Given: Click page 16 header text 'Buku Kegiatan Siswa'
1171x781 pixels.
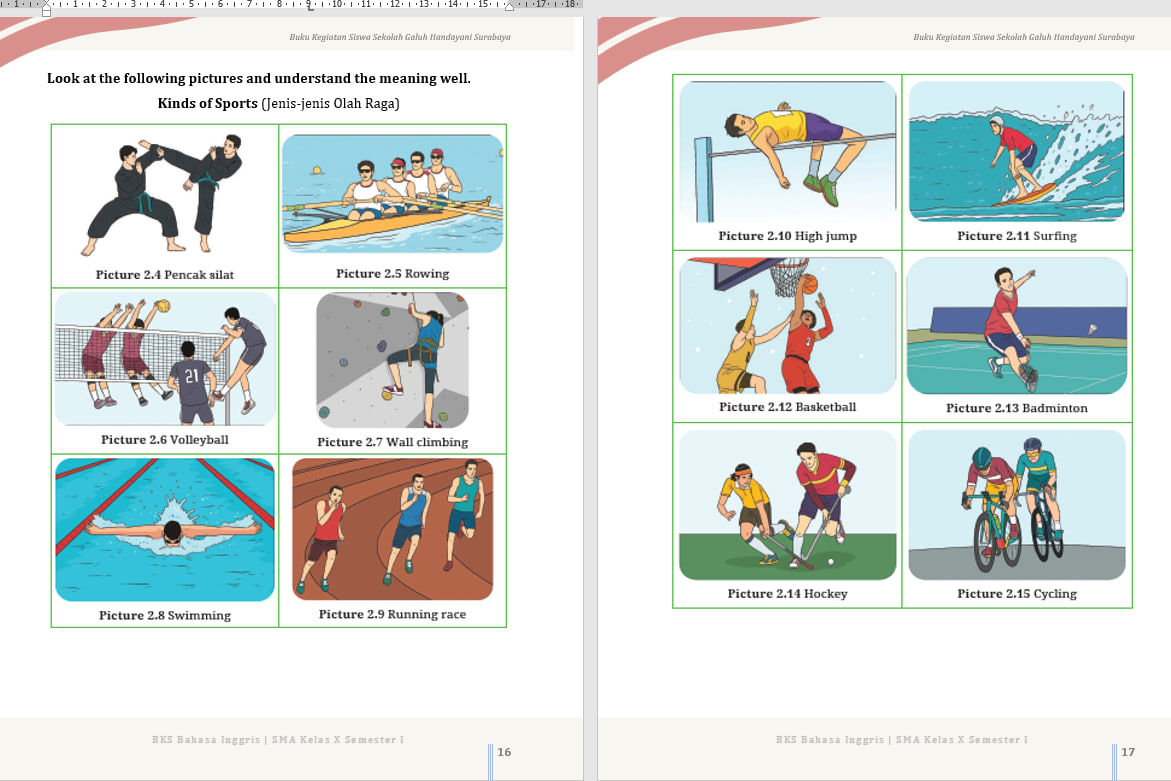Looking at the screenshot, I should 400,37.
